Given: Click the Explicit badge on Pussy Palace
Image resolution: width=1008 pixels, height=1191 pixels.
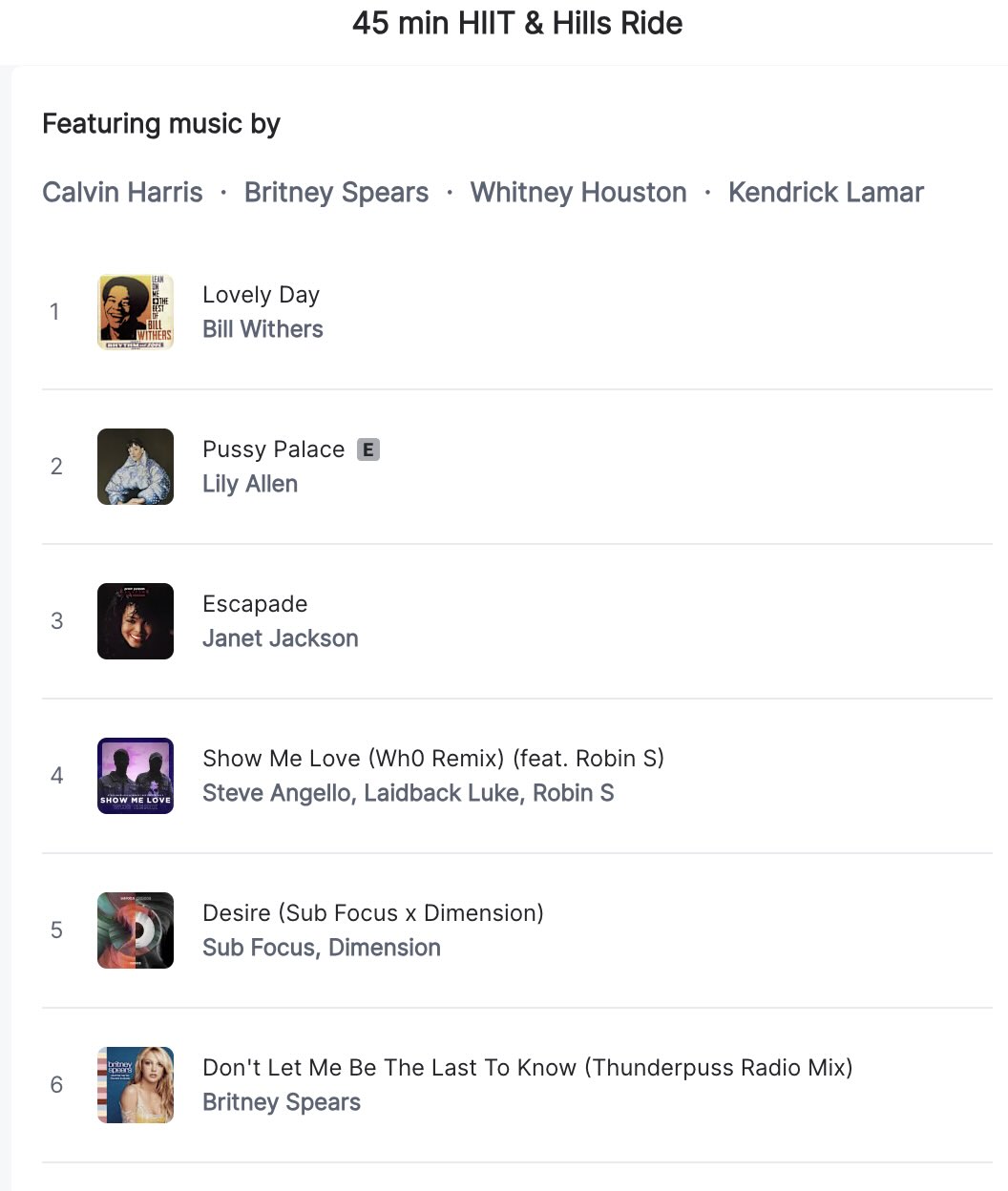Looking at the screenshot, I should pos(369,449).
